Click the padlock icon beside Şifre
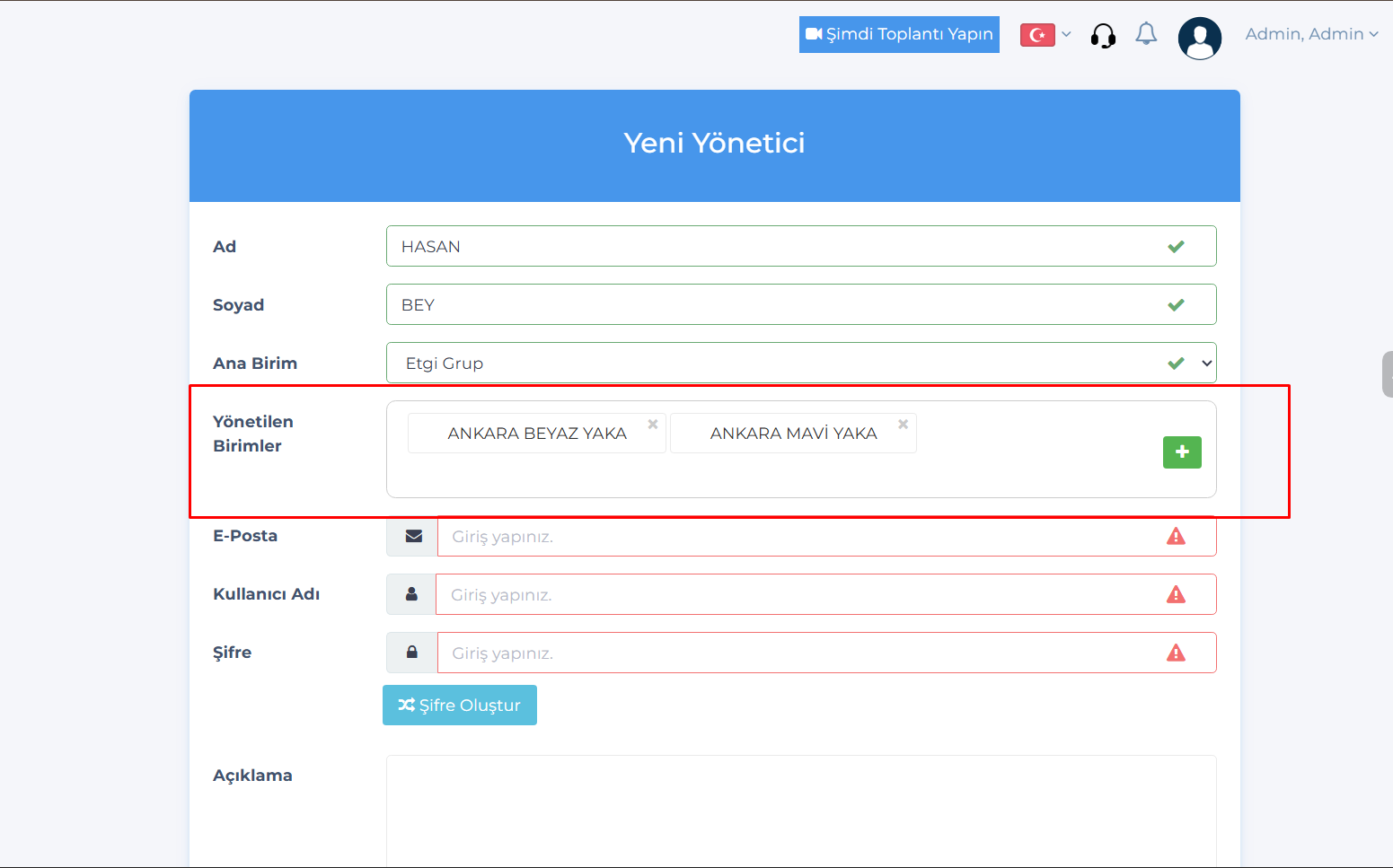The image size is (1393, 868). [x=412, y=653]
